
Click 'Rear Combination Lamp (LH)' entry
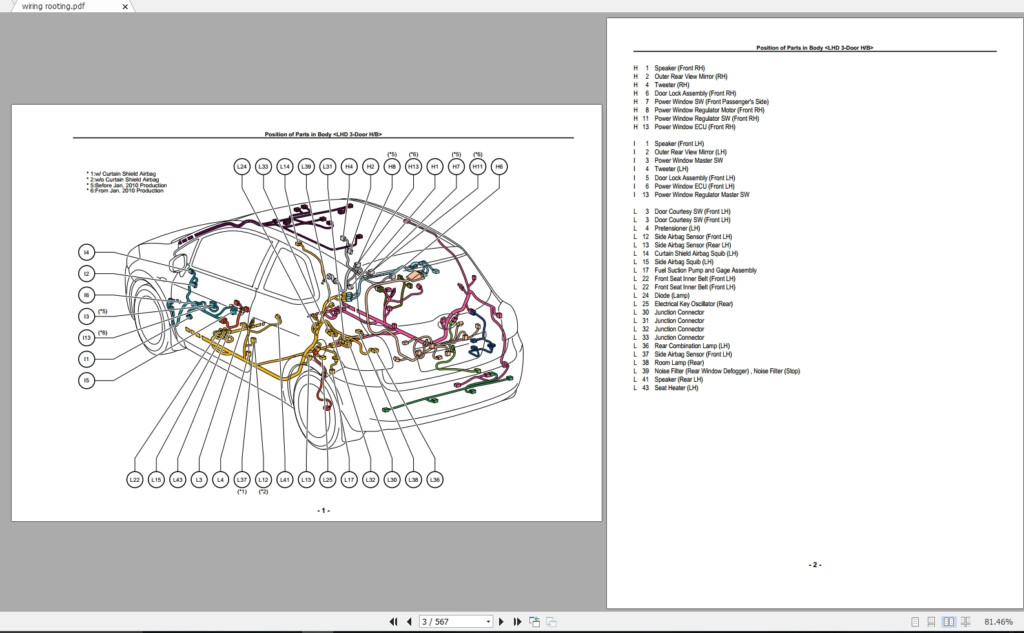[692, 346]
